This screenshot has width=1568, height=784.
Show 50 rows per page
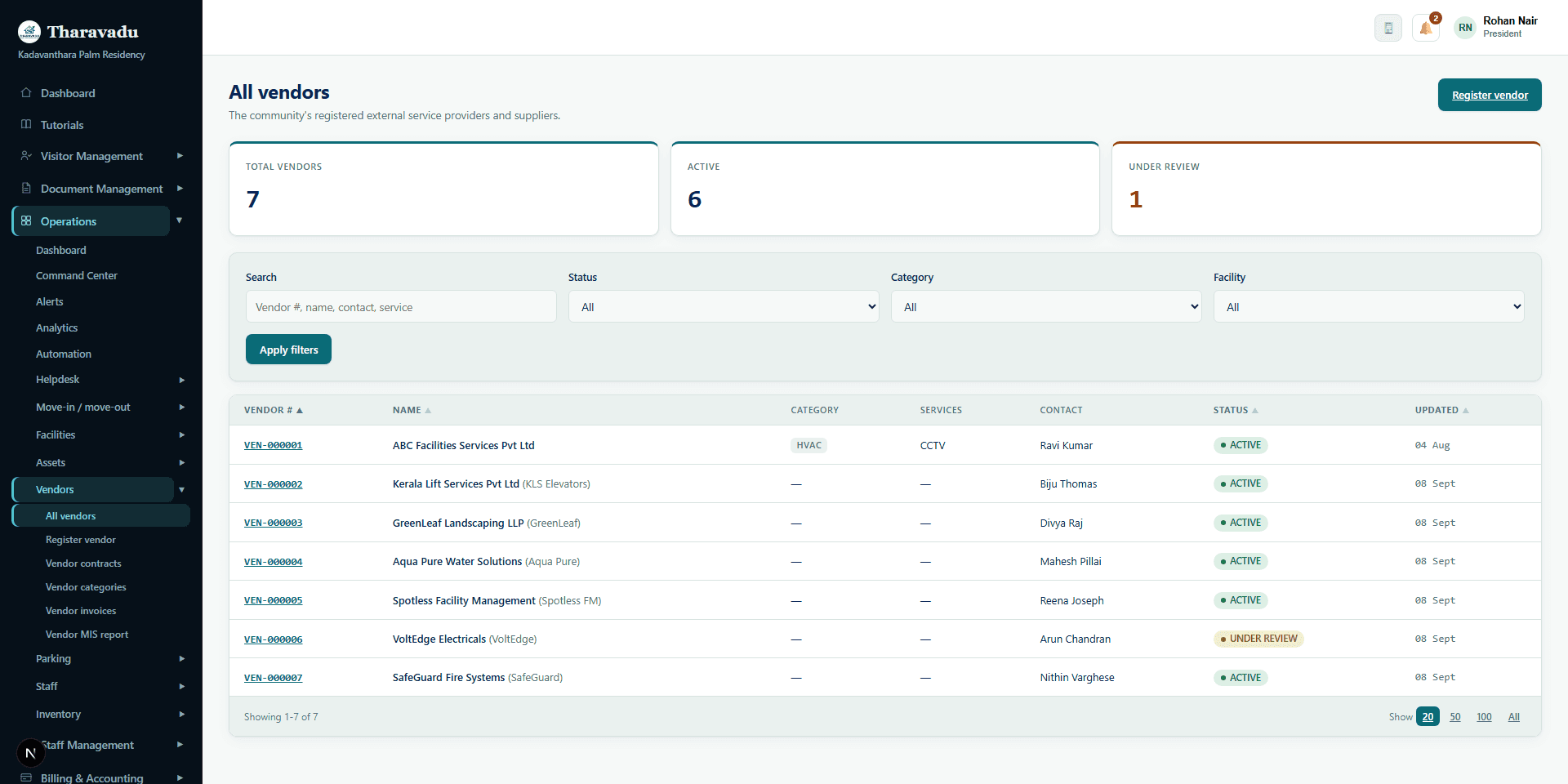1454,717
